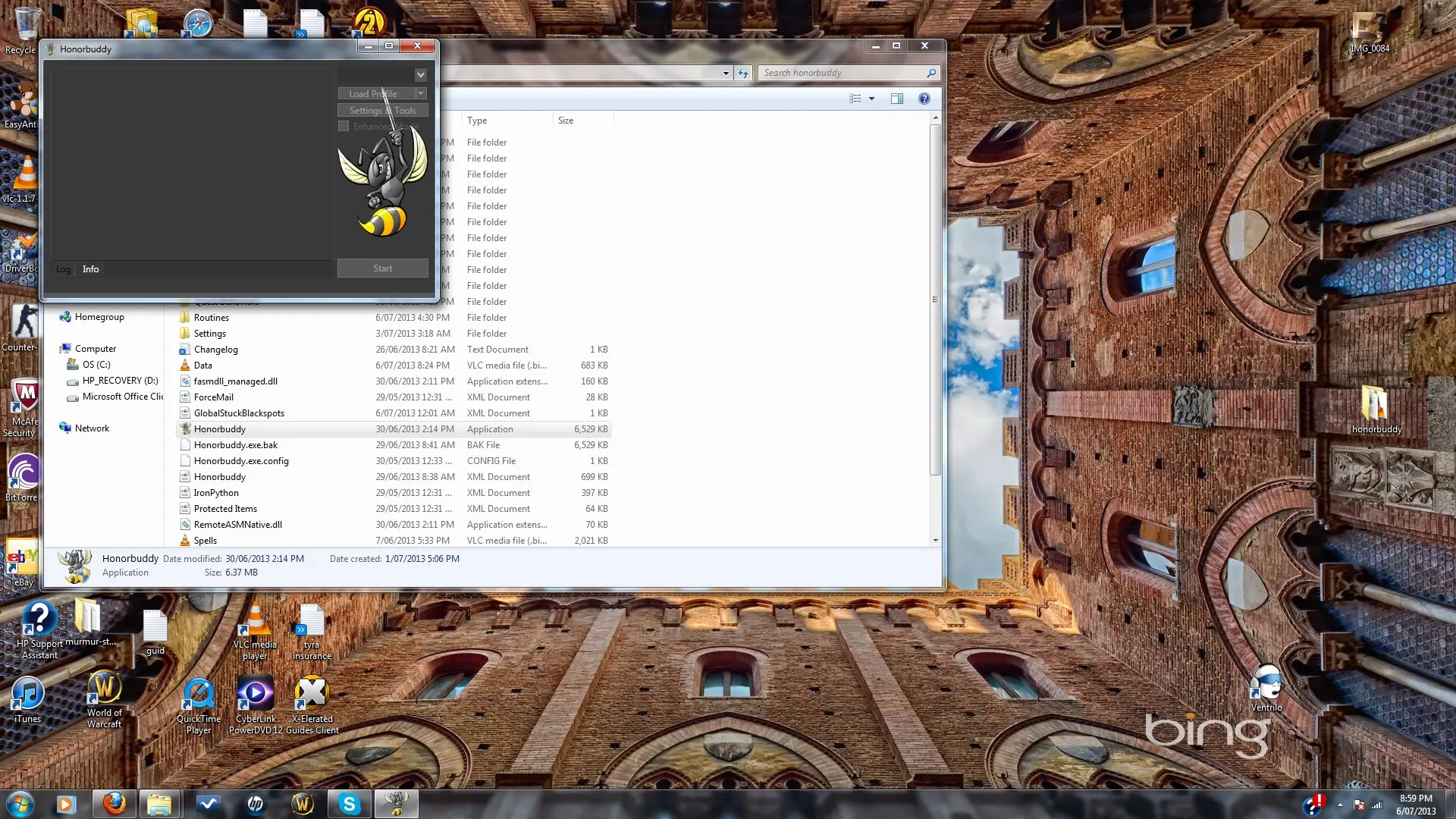Select fasmdll_managed.dll file

[x=393, y=381]
